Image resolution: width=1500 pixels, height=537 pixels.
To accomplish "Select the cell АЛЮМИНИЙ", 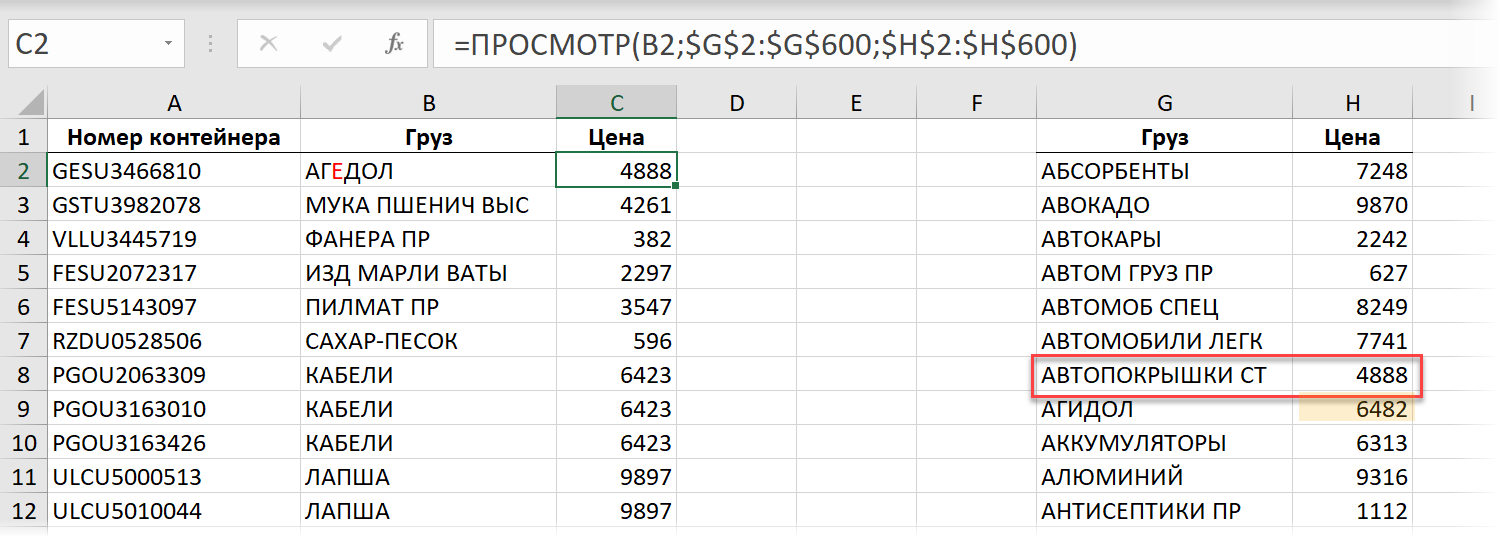I will (x=1165, y=477).
